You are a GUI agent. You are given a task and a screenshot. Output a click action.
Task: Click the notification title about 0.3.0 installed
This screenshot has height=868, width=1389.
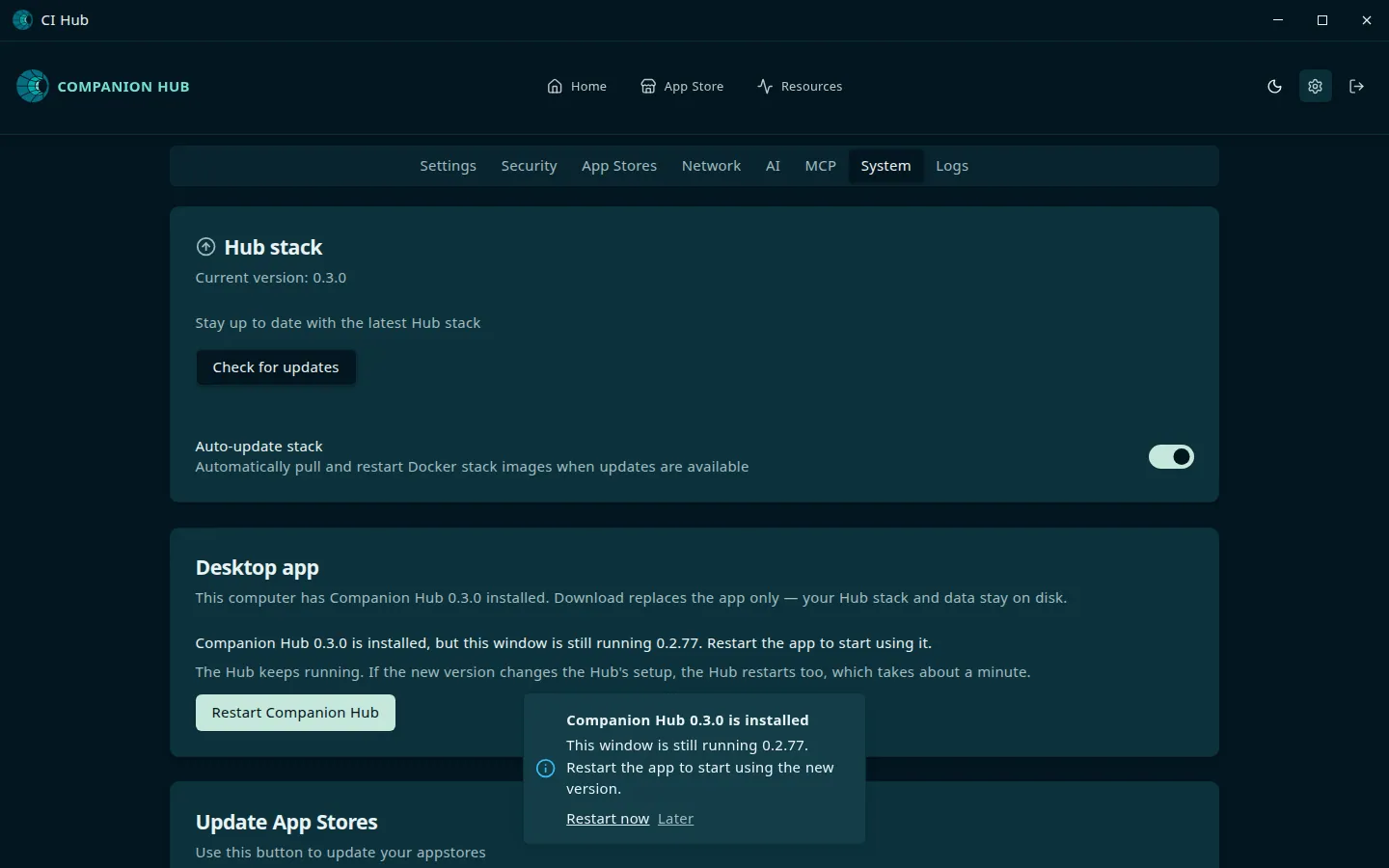(x=688, y=720)
